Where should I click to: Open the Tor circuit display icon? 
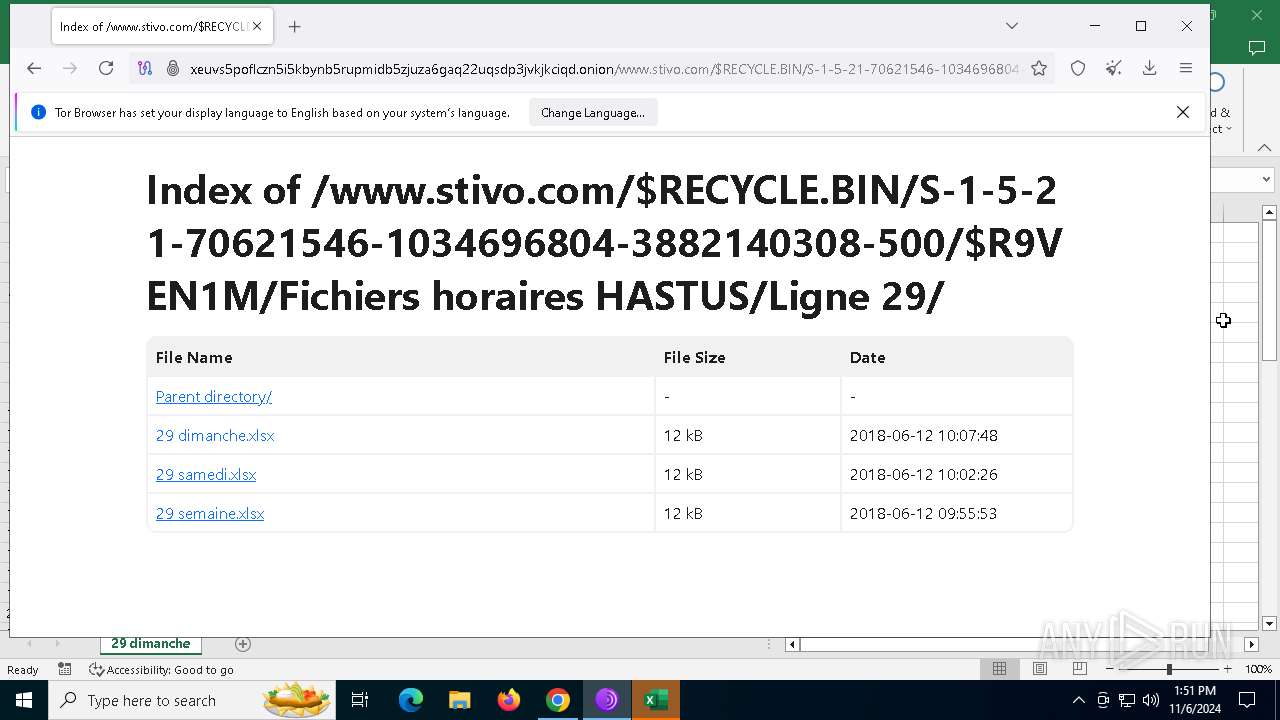click(x=145, y=68)
